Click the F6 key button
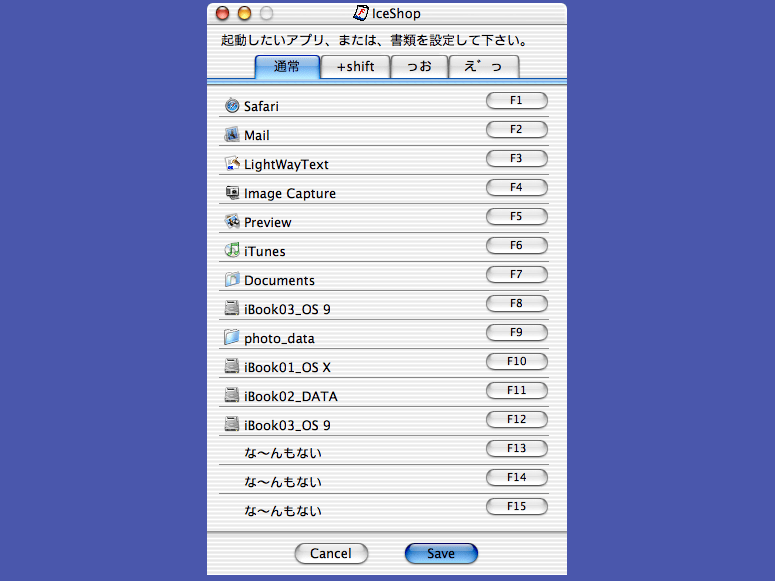The image size is (775, 581). point(517,245)
